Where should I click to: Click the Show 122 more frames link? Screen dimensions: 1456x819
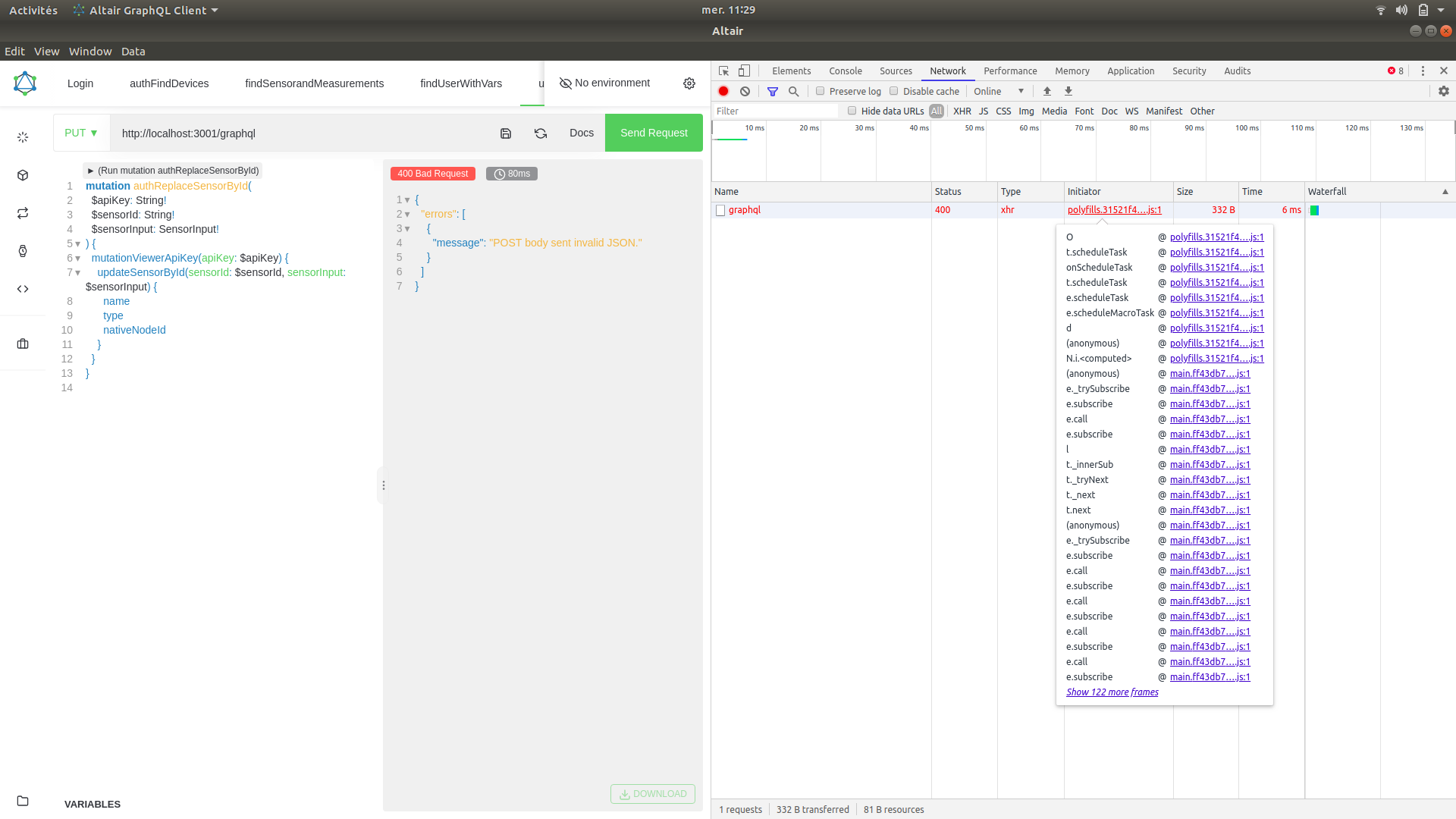point(1111,692)
